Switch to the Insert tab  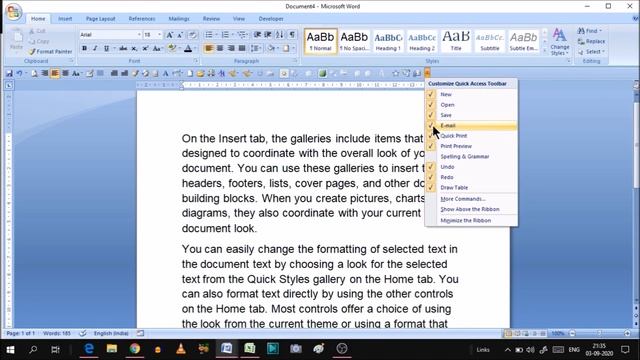point(65,19)
